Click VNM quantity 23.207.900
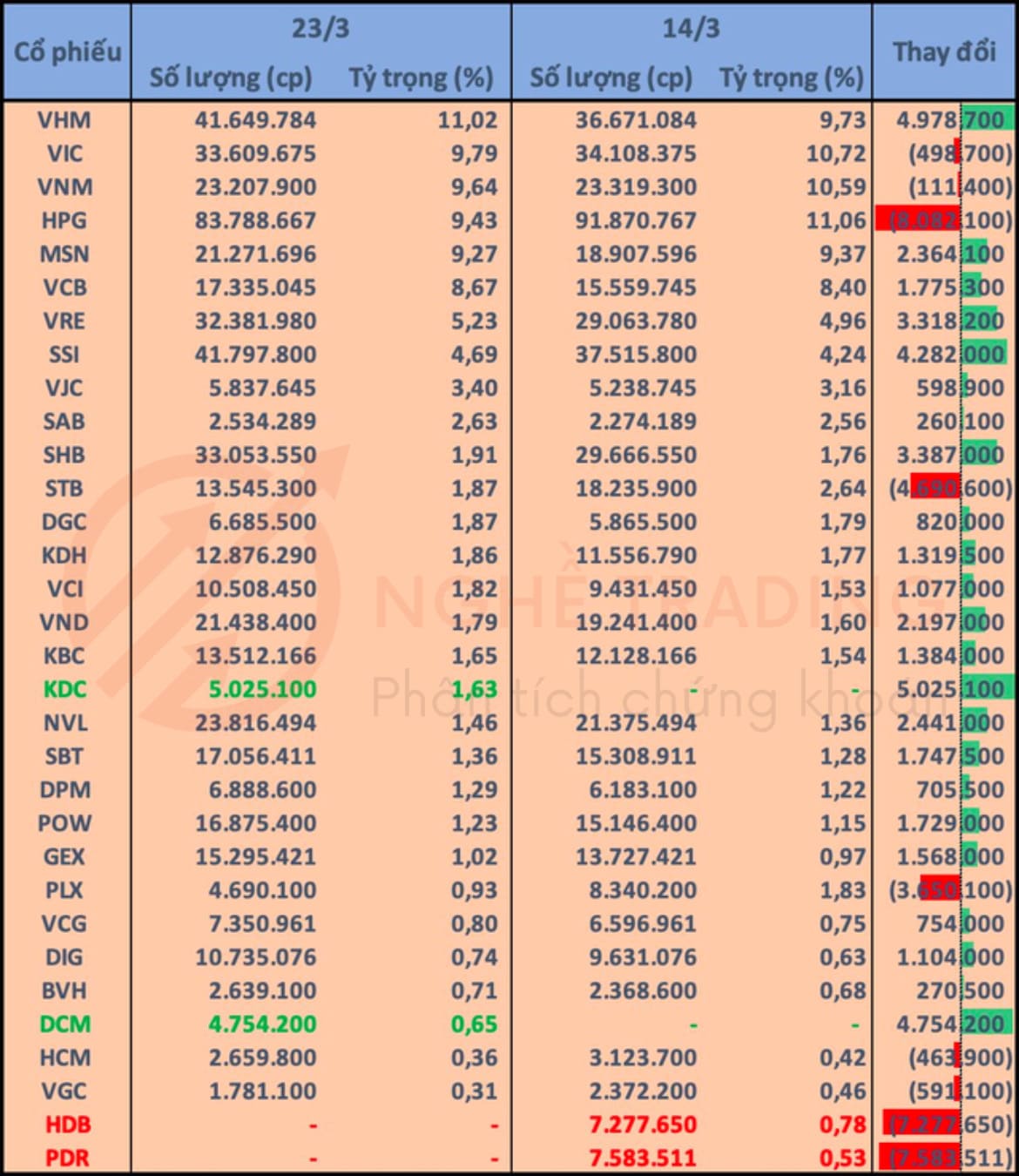This screenshot has width=1019, height=1176. (x=255, y=187)
